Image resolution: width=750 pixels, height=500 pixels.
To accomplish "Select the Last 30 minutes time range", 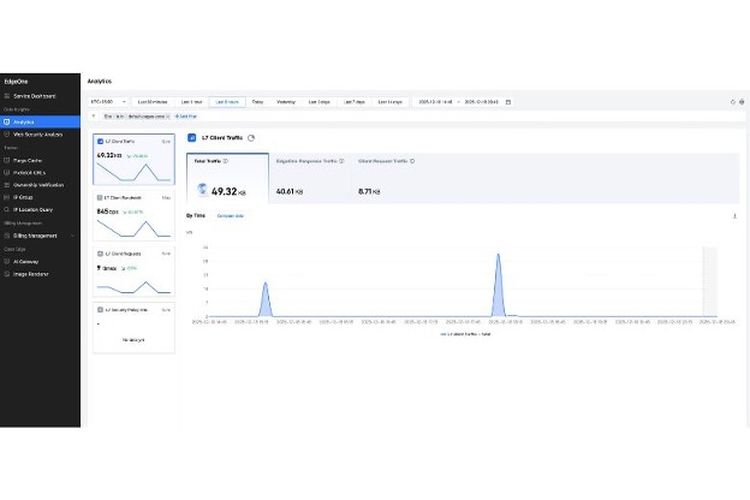I will 153,102.
